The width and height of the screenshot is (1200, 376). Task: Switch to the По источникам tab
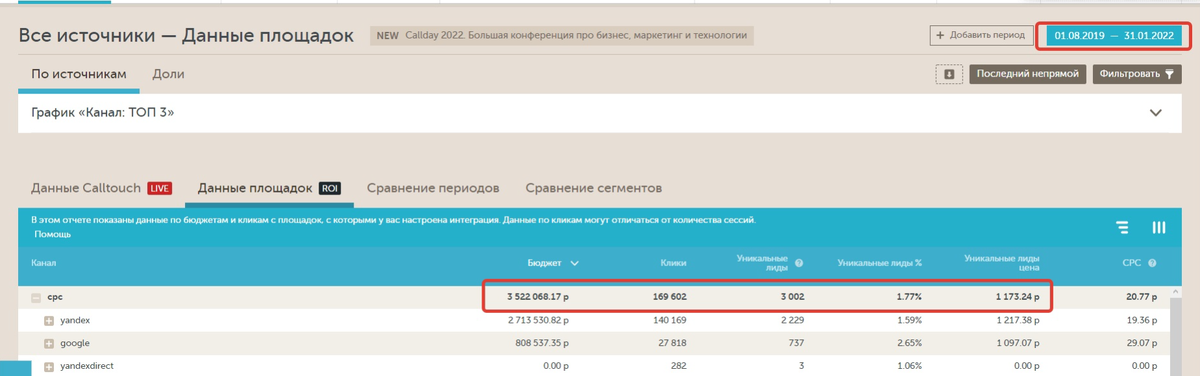tap(79, 74)
